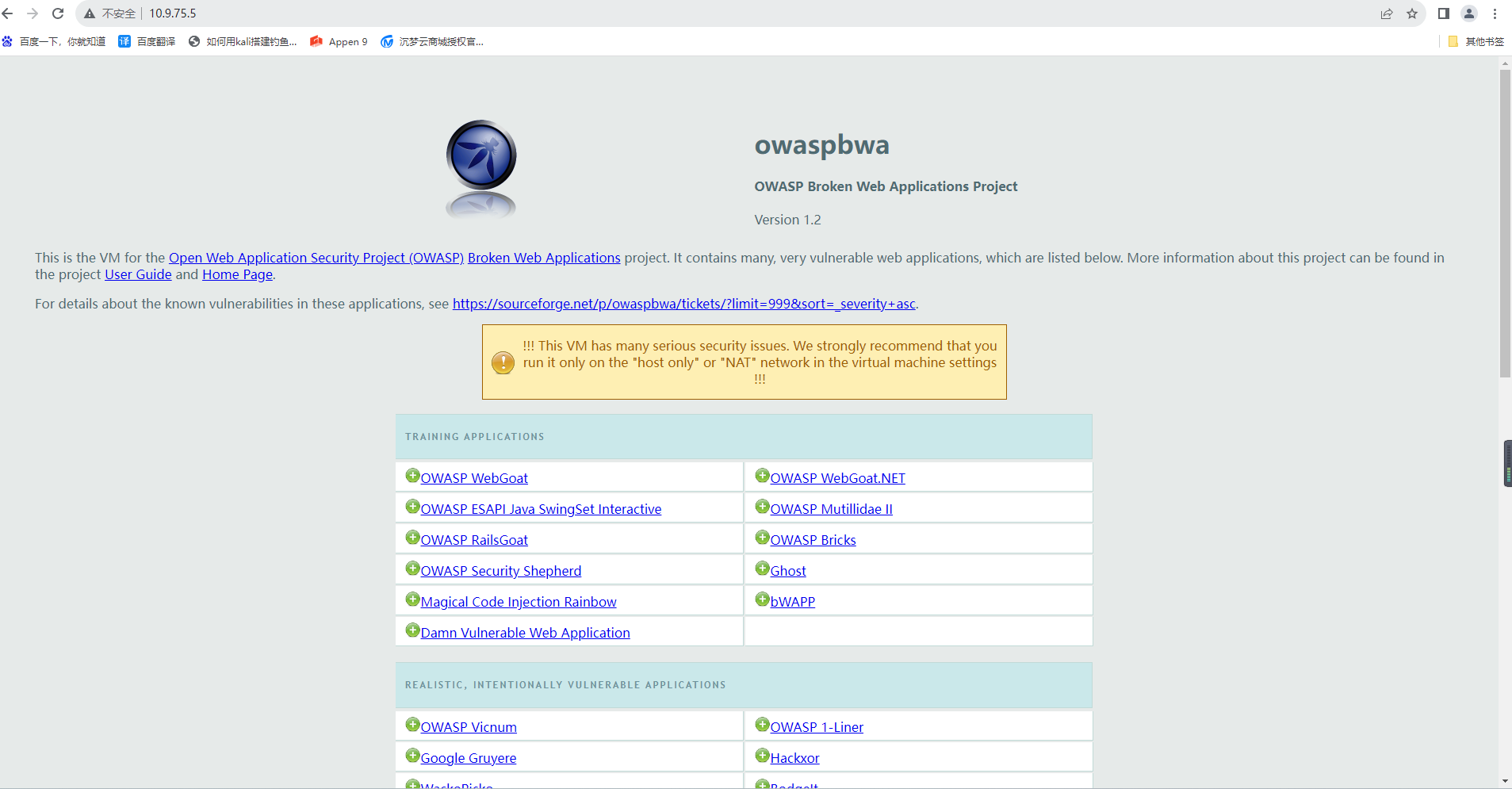Click the share page icon in address bar
The width and height of the screenshot is (1512, 789).
1387,13
